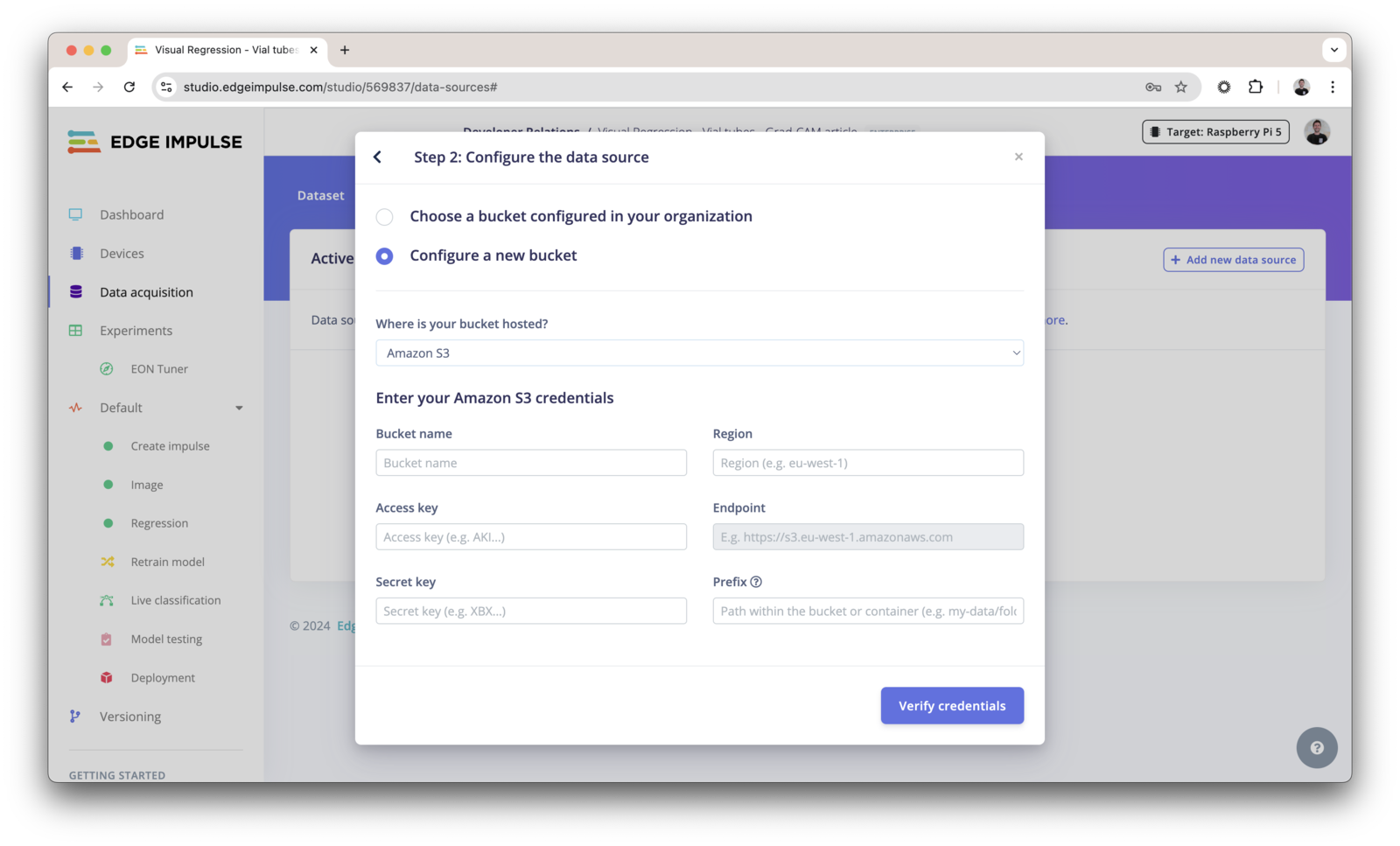Collapse the Default impulse menu arrow
This screenshot has height=846, width=1400.
click(239, 408)
